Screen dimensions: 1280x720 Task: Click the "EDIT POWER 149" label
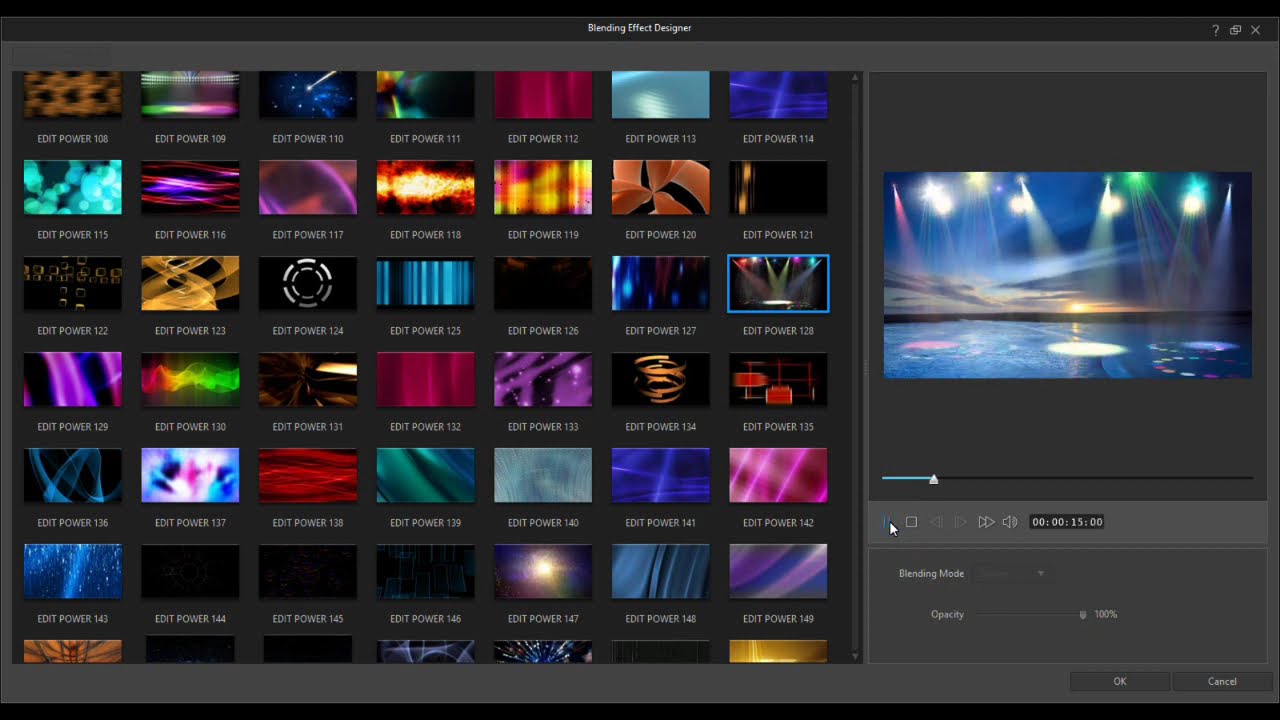[x=778, y=619]
